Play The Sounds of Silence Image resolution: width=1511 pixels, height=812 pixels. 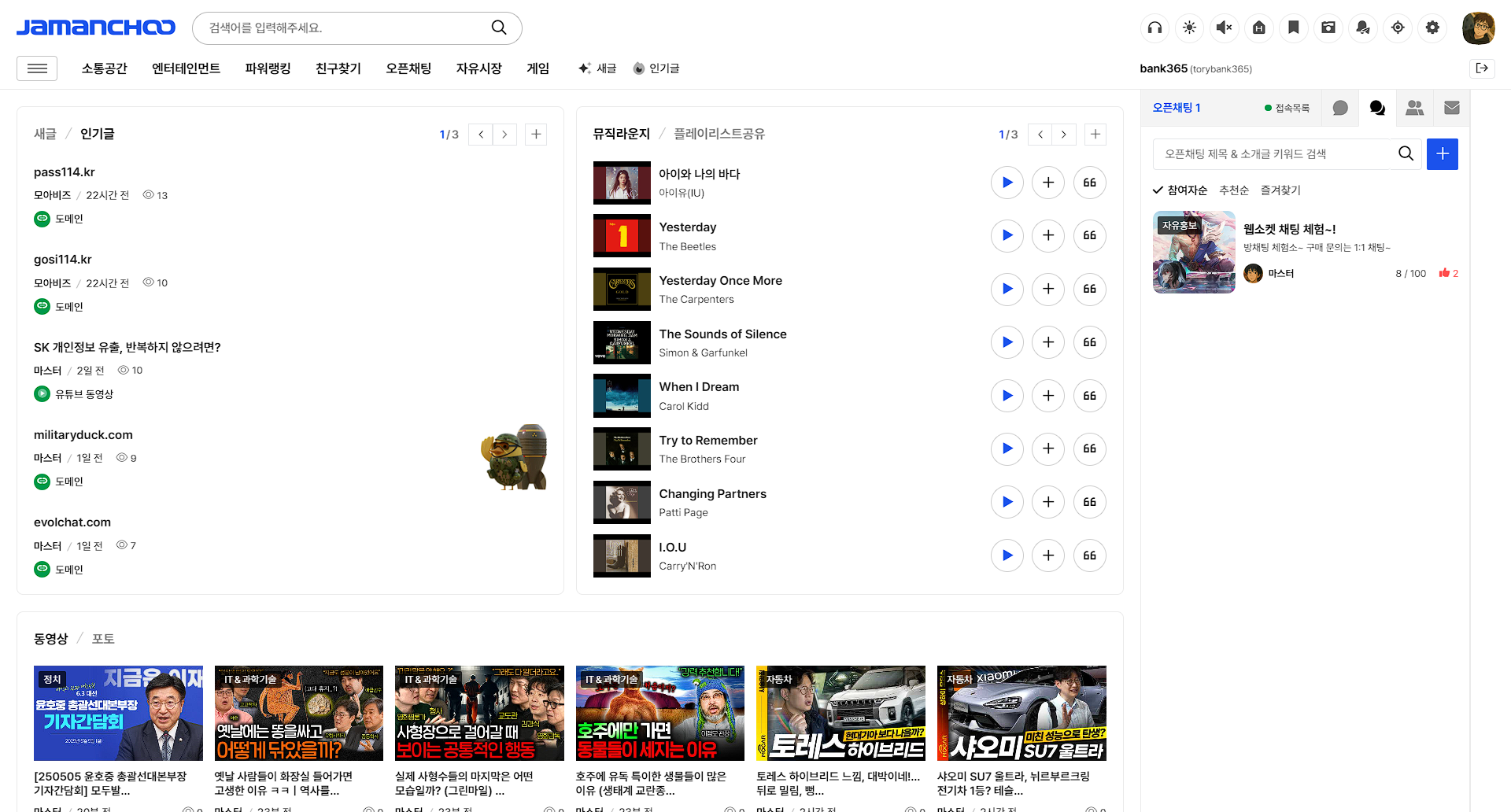pyautogui.click(x=1007, y=342)
